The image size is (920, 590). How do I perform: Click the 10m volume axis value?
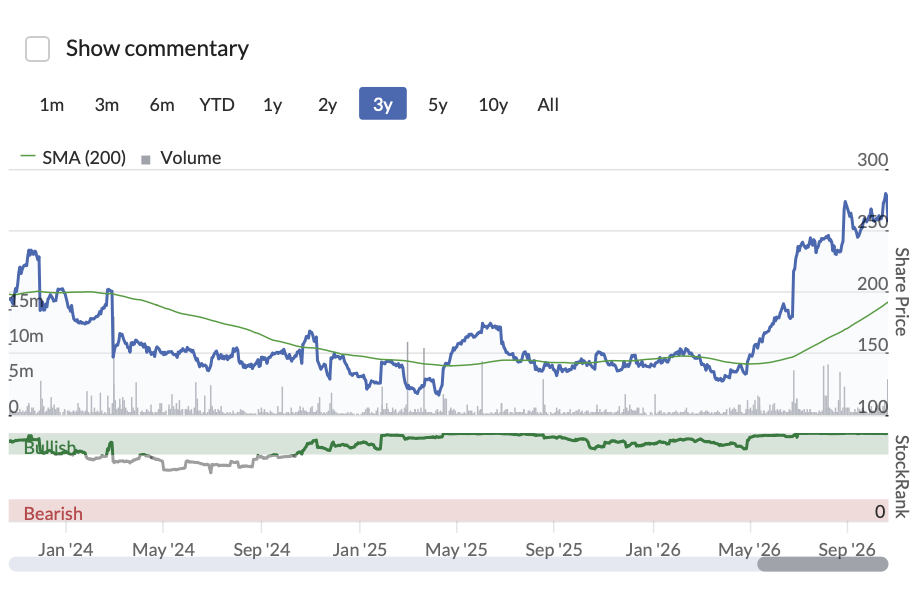(26, 336)
